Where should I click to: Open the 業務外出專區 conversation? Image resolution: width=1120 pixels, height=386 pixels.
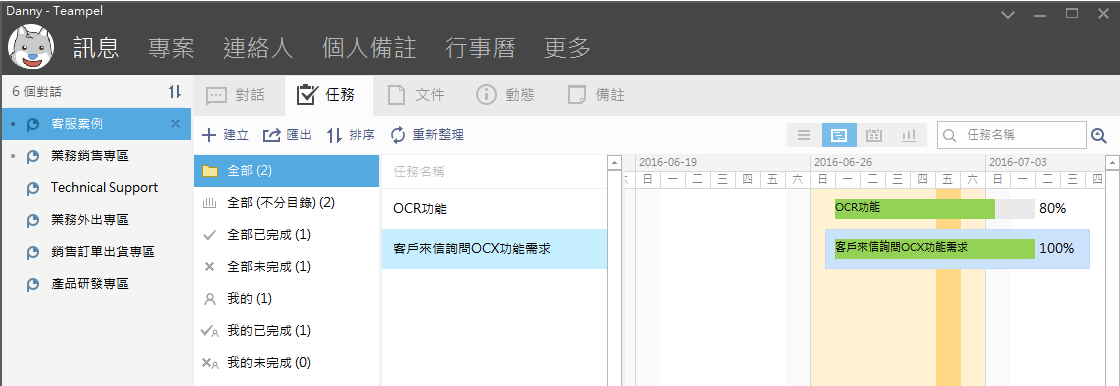96,220
